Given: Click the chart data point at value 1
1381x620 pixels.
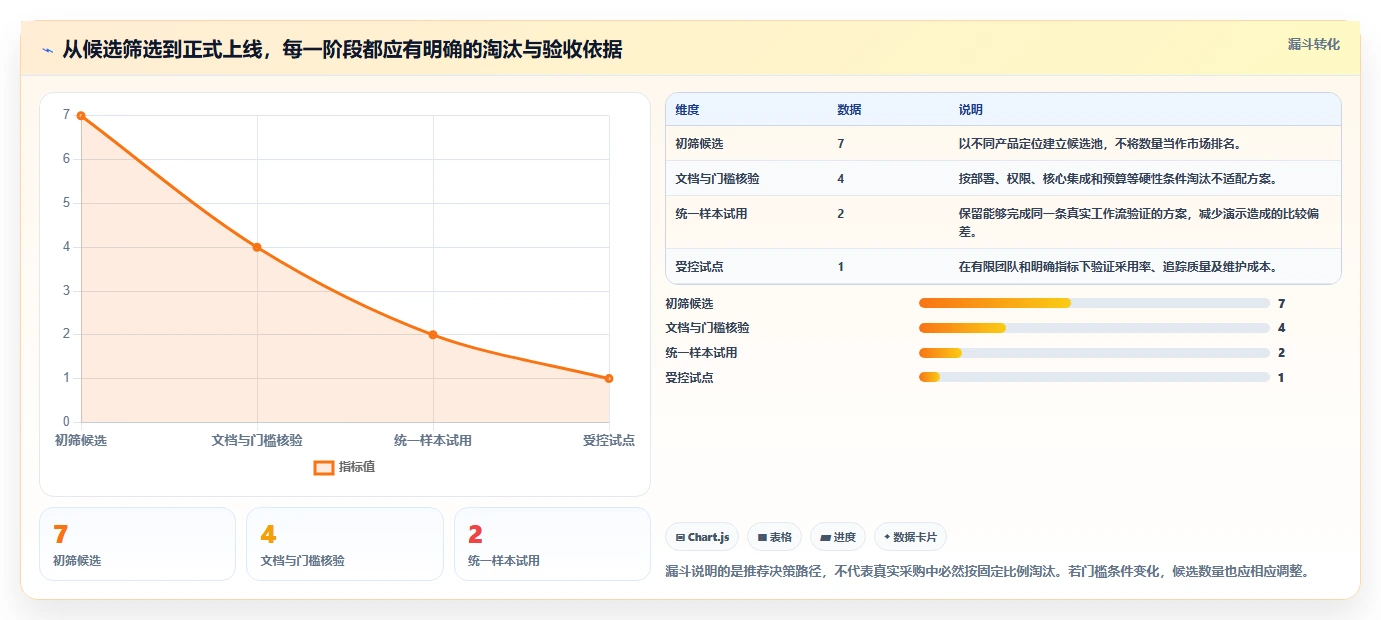Looking at the screenshot, I should coord(609,378).
